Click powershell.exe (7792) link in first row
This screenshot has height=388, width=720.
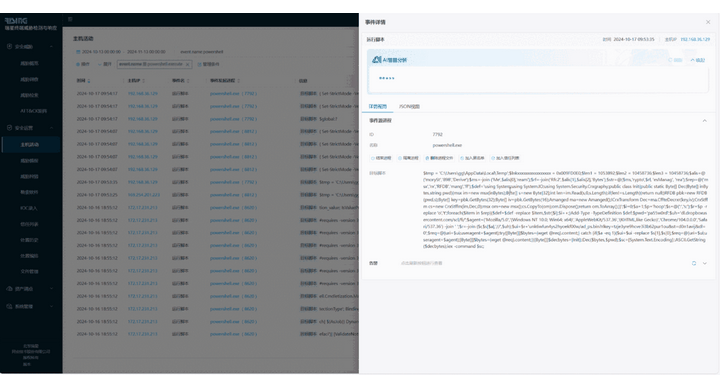(x=233, y=94)
